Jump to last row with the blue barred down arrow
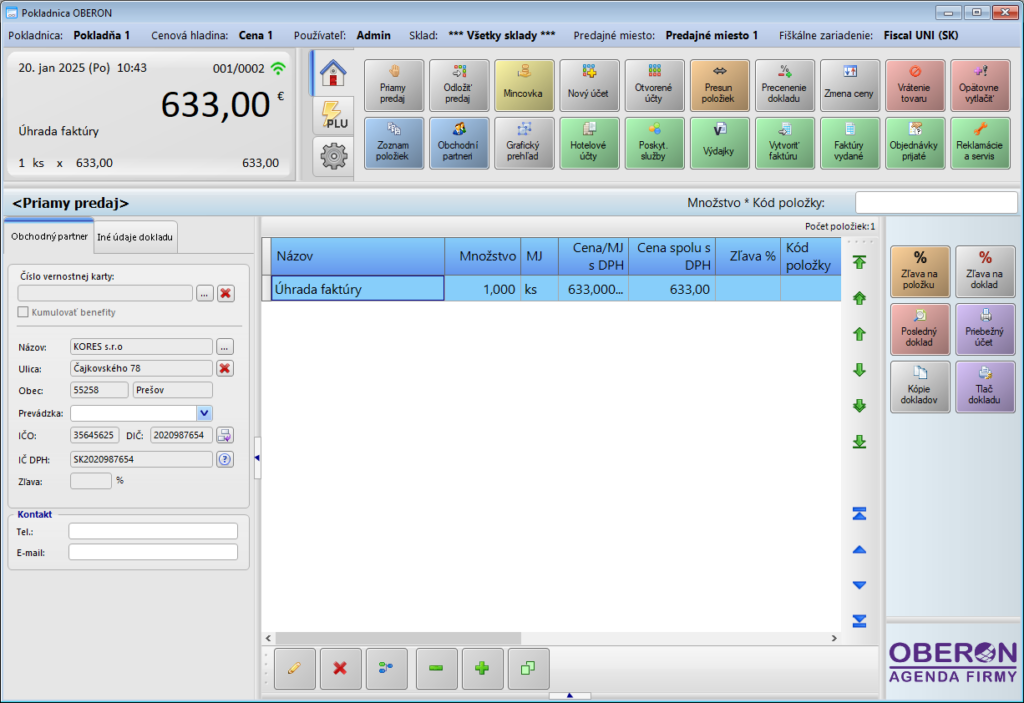The height and width of the screenshot is (703, 1024). point(859,621)
